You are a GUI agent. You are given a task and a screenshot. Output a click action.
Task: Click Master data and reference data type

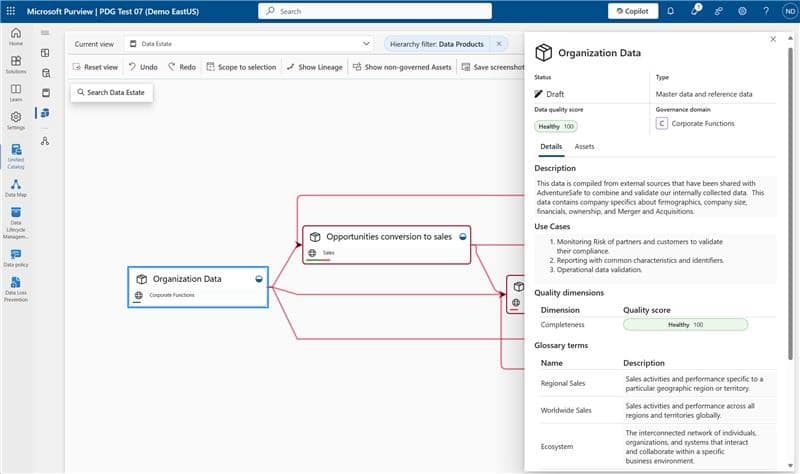[704, 94]
